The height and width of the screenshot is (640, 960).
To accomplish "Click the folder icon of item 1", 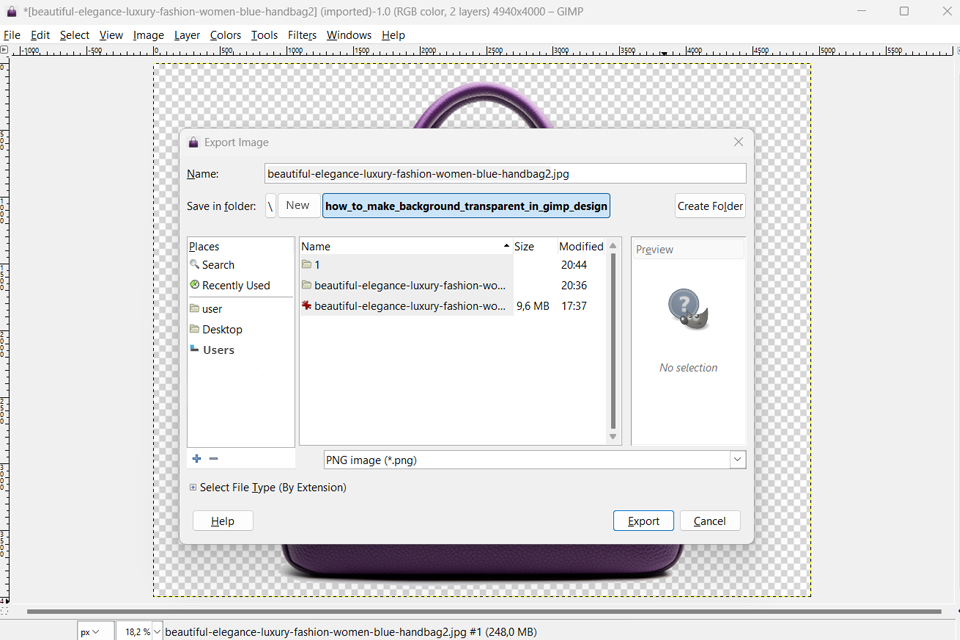I will click(x=307, y=264).
